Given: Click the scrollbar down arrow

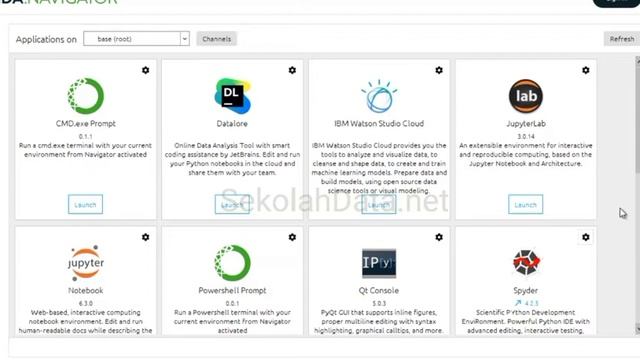Looking at the screenshot, I should pyautogui.click(x=638, y=329).
